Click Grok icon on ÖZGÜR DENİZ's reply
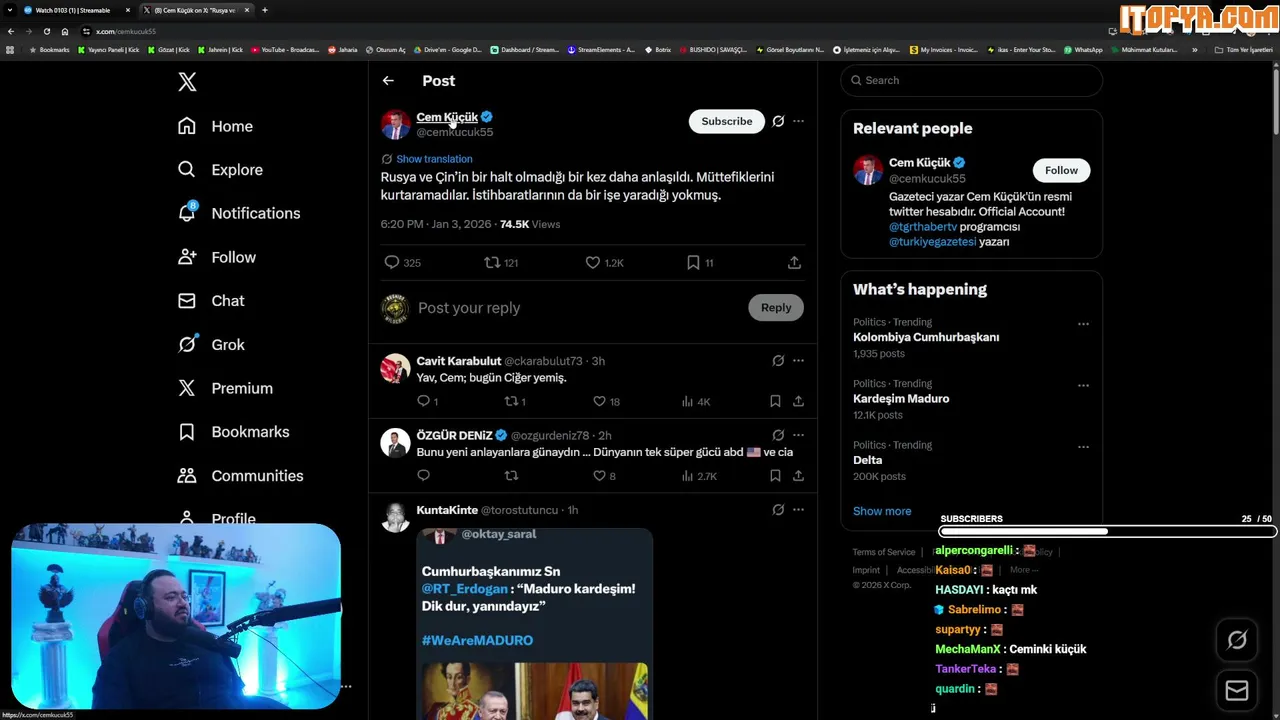 [778, 435]
